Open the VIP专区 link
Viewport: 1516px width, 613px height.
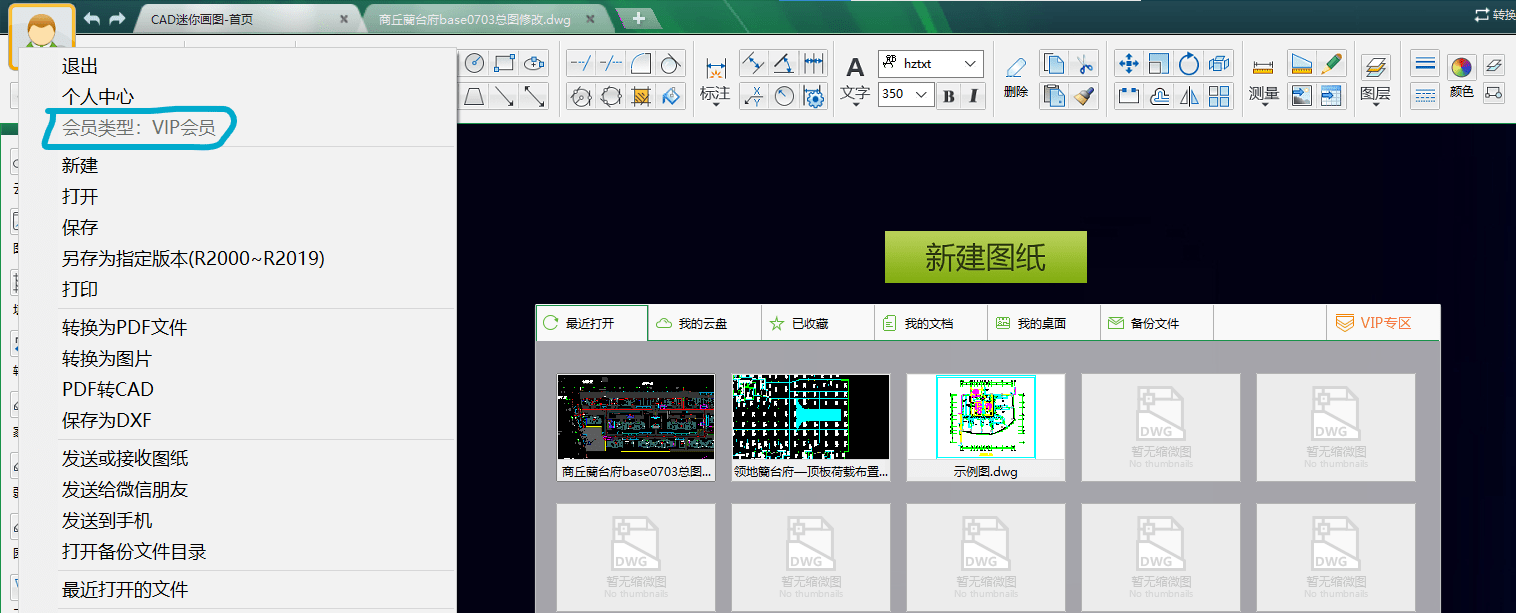pyautogui.click(x=1384, y=323)
